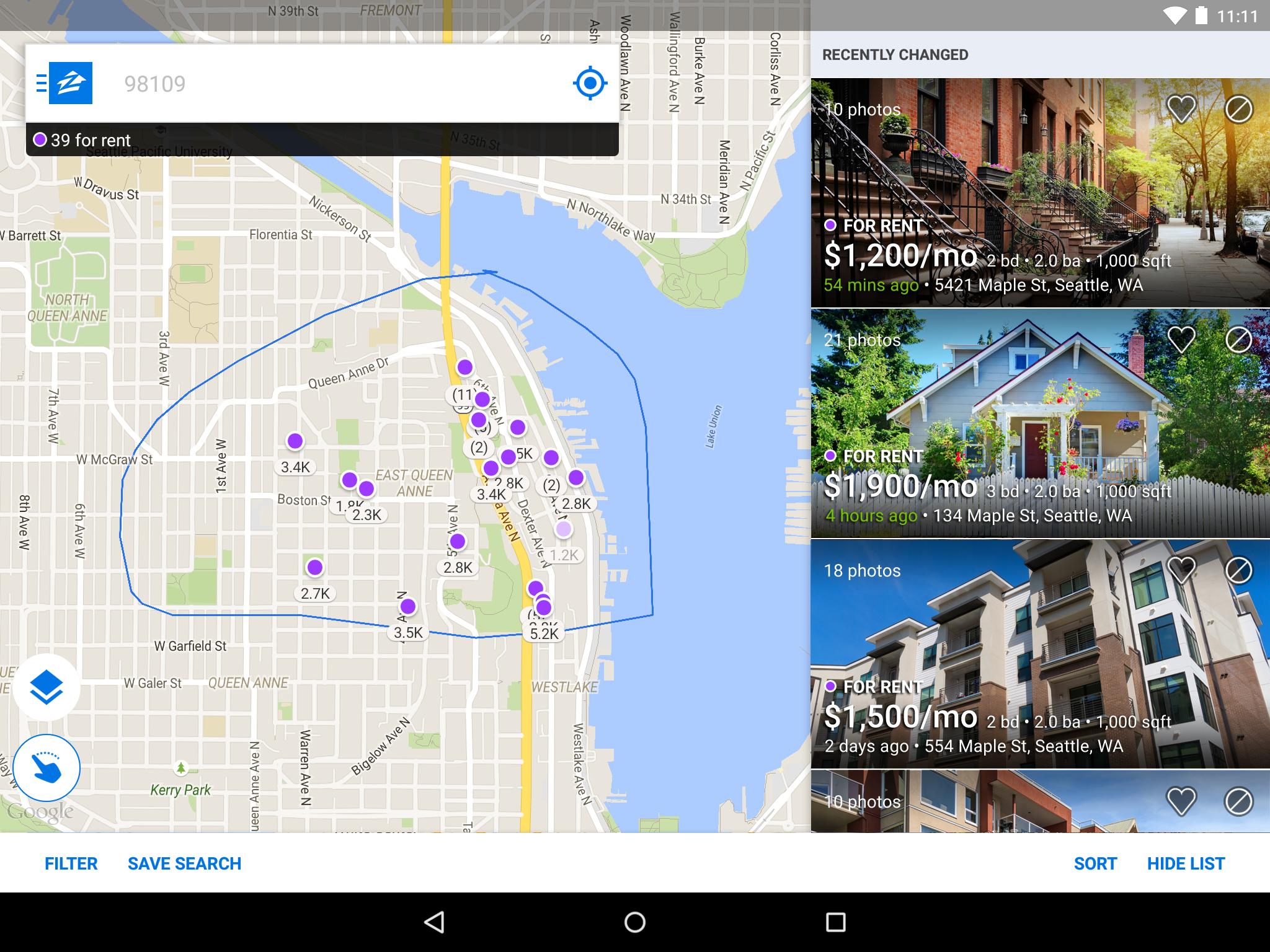Hide the $1,500/mo listing via block icon

point(1238,570)
